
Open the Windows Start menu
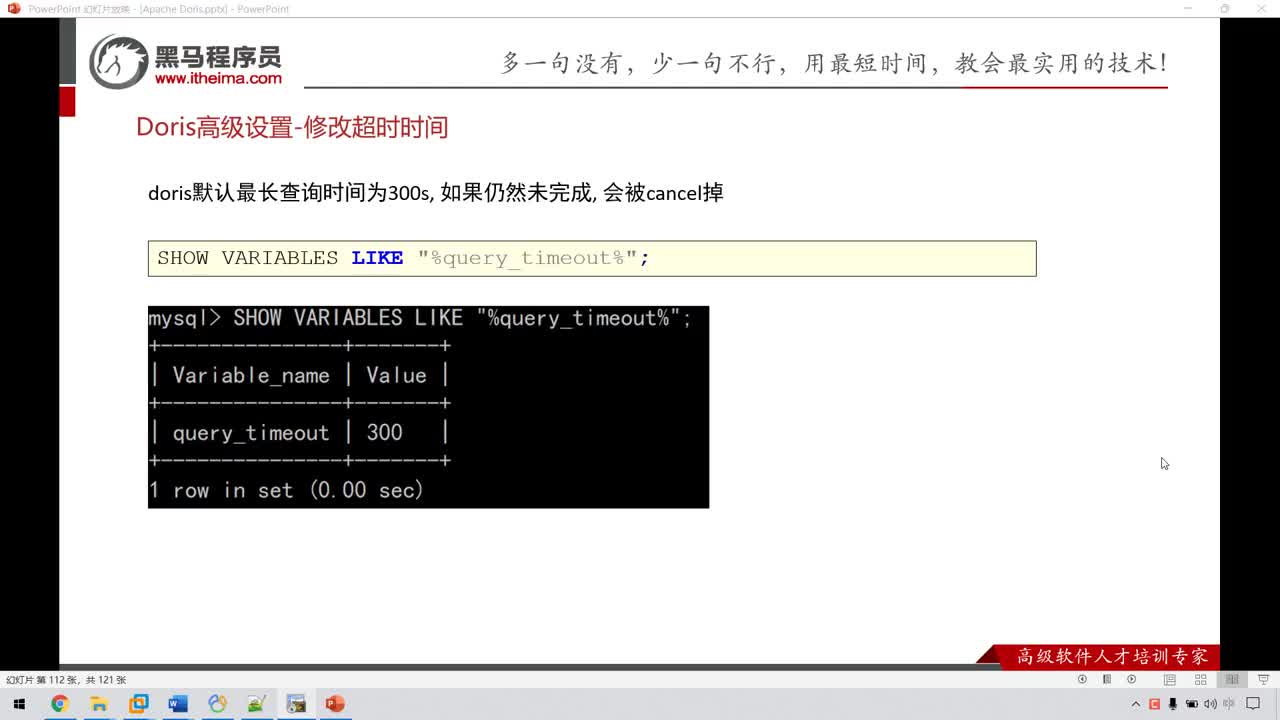(x=19, y=704)
